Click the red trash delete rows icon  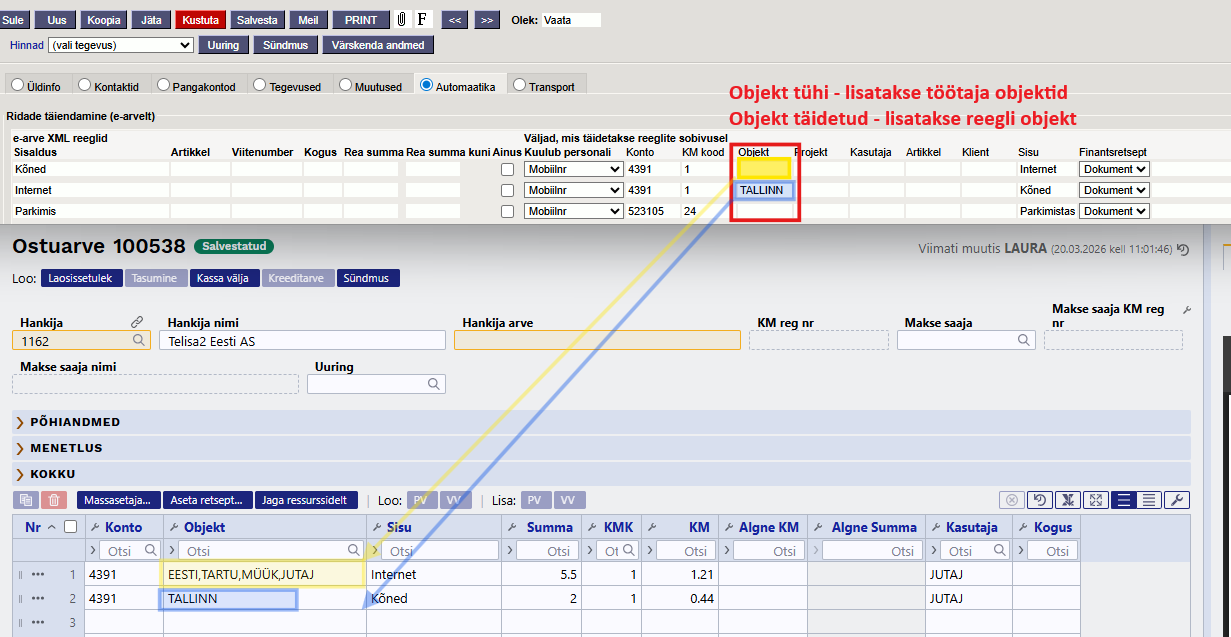pos(55,500)
